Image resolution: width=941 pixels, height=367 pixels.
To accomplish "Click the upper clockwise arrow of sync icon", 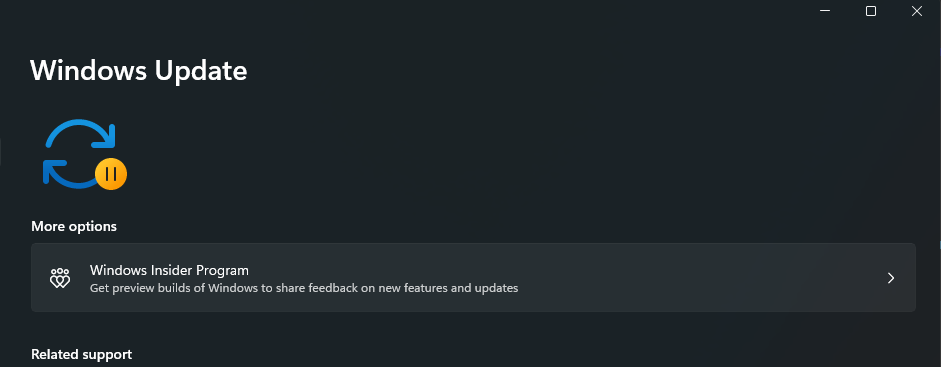I will pyautogui.click(x=81, y=134).
